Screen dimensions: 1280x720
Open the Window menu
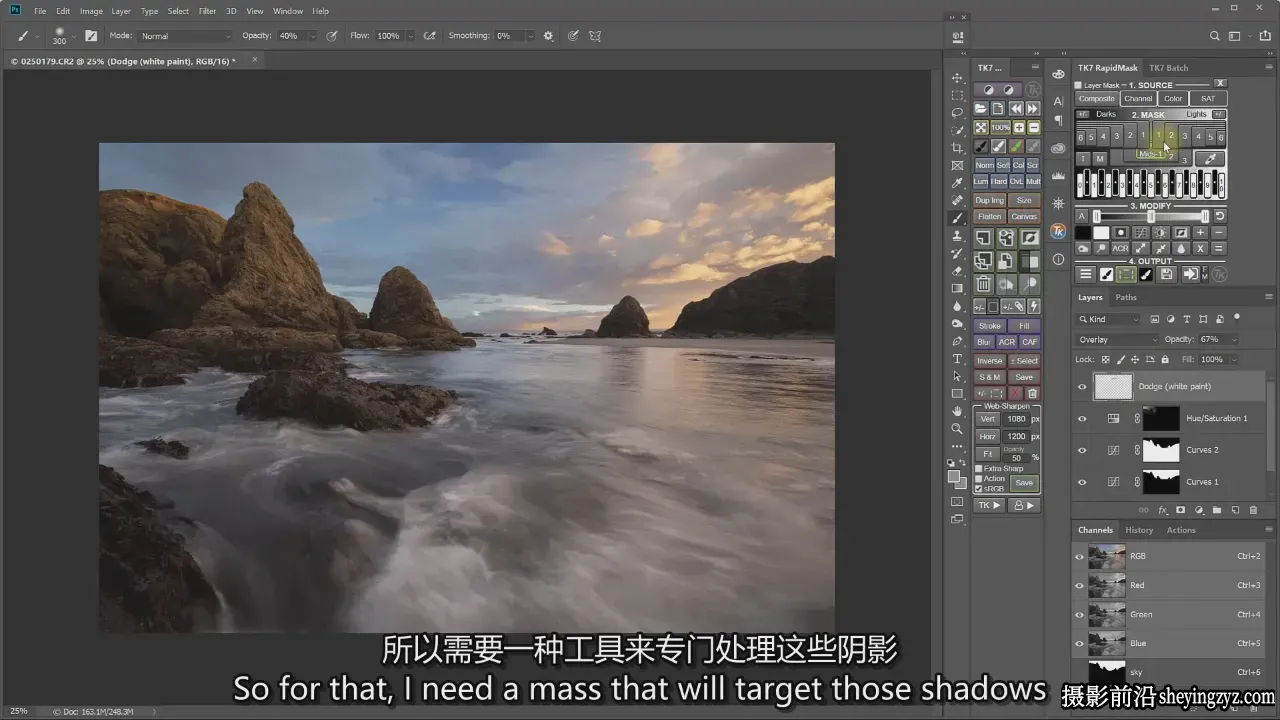288,11
